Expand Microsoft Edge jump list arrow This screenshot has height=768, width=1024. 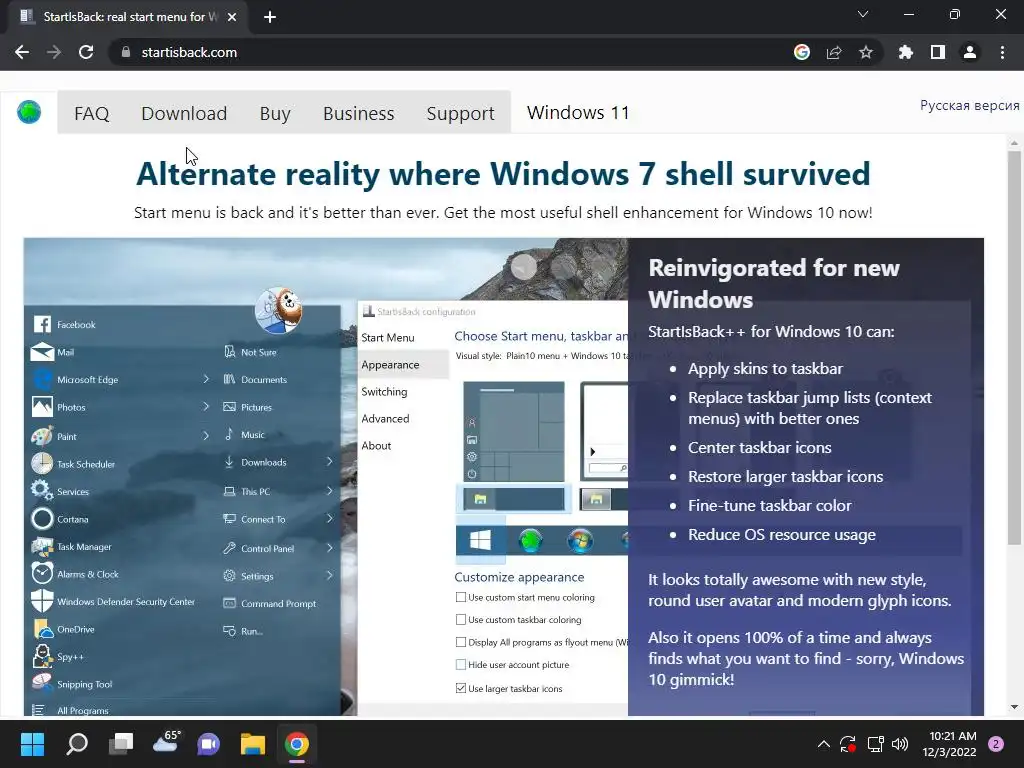pyautogui.click(x=206, y=379)
